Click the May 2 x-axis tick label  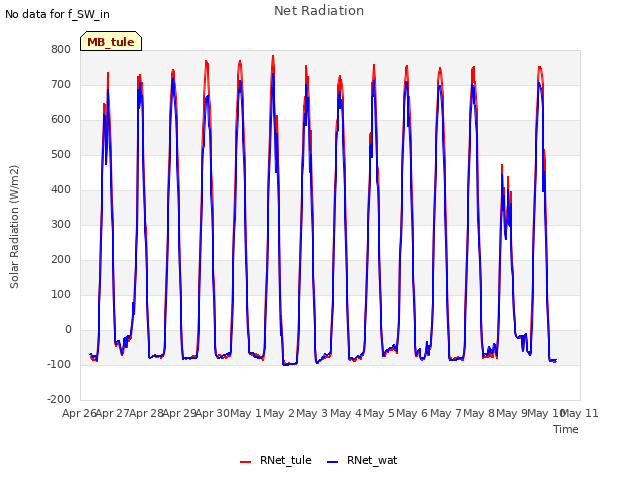279,413
